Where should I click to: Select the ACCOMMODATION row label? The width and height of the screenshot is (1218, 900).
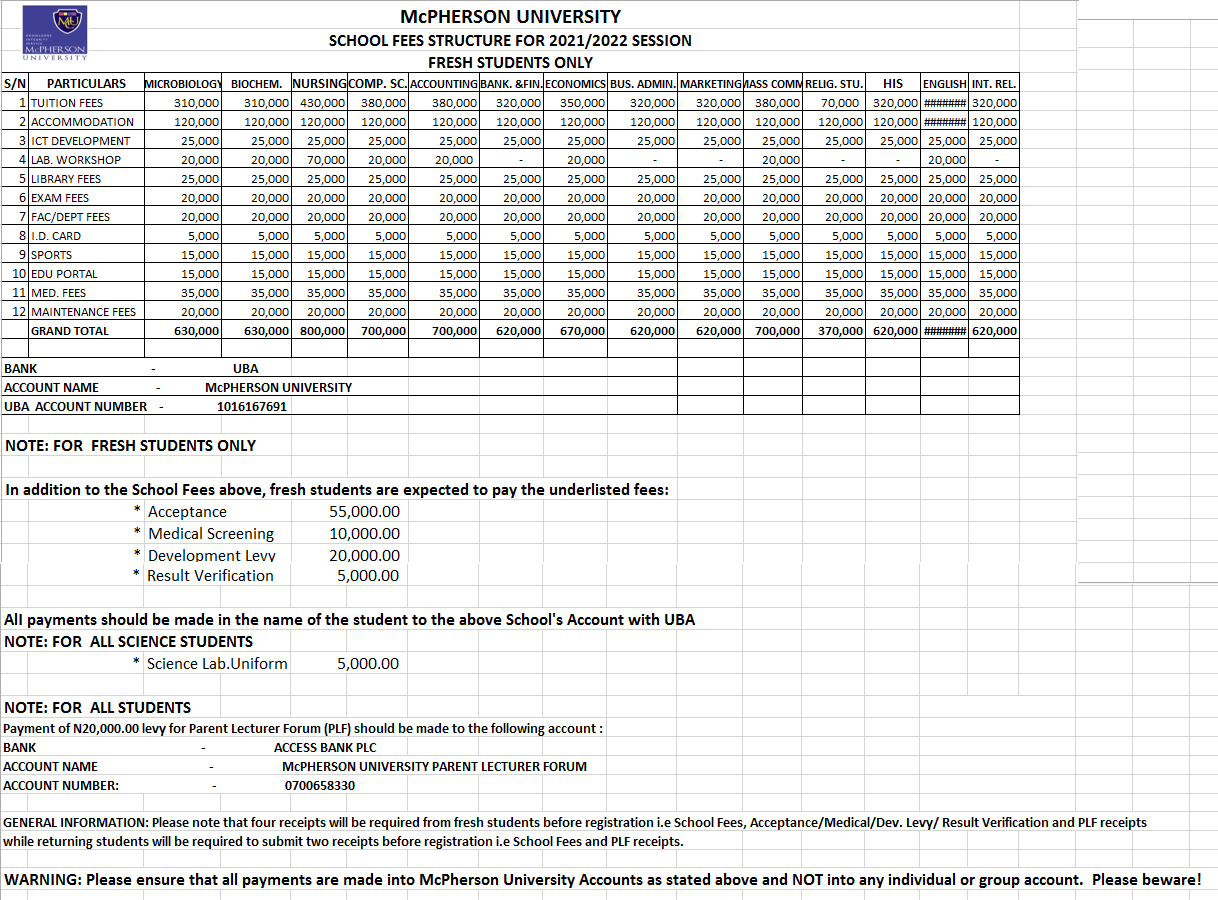point(82,122)
